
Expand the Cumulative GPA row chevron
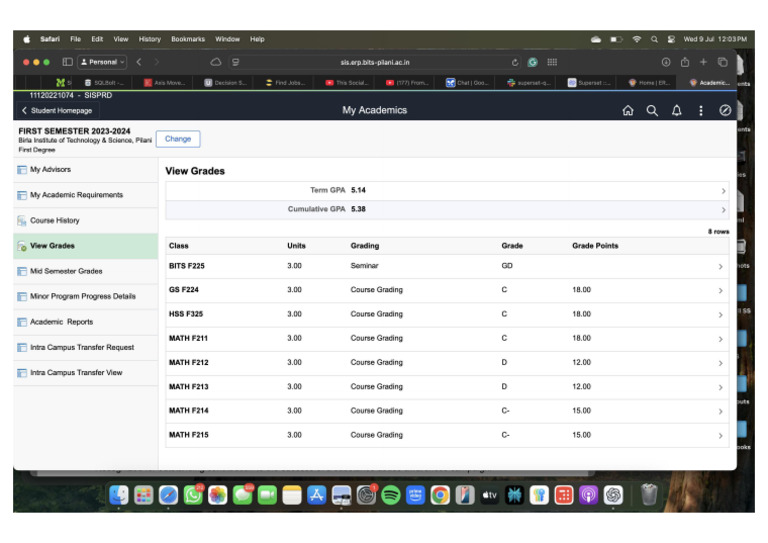(723, 210)
